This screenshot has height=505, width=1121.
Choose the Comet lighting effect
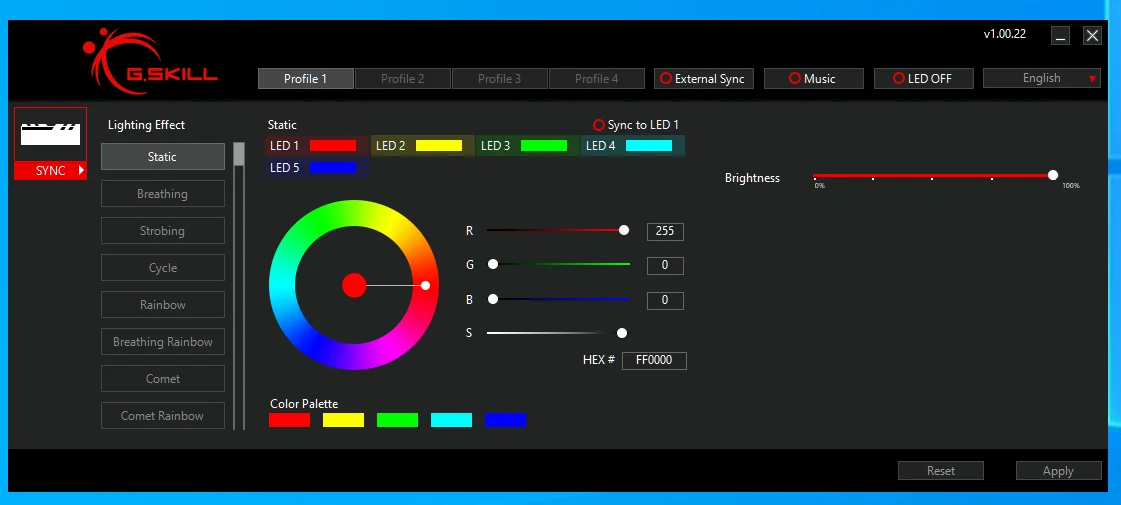coord(163,379)
